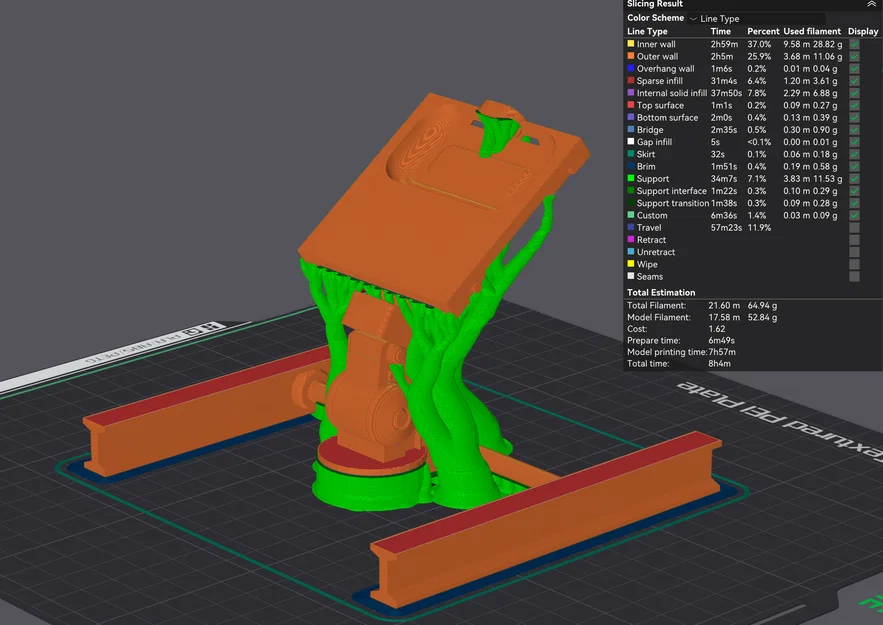The height and width of the screenshot is (625, 883).
Task: Enable Travel display checkbox
Action: [854, 227]
